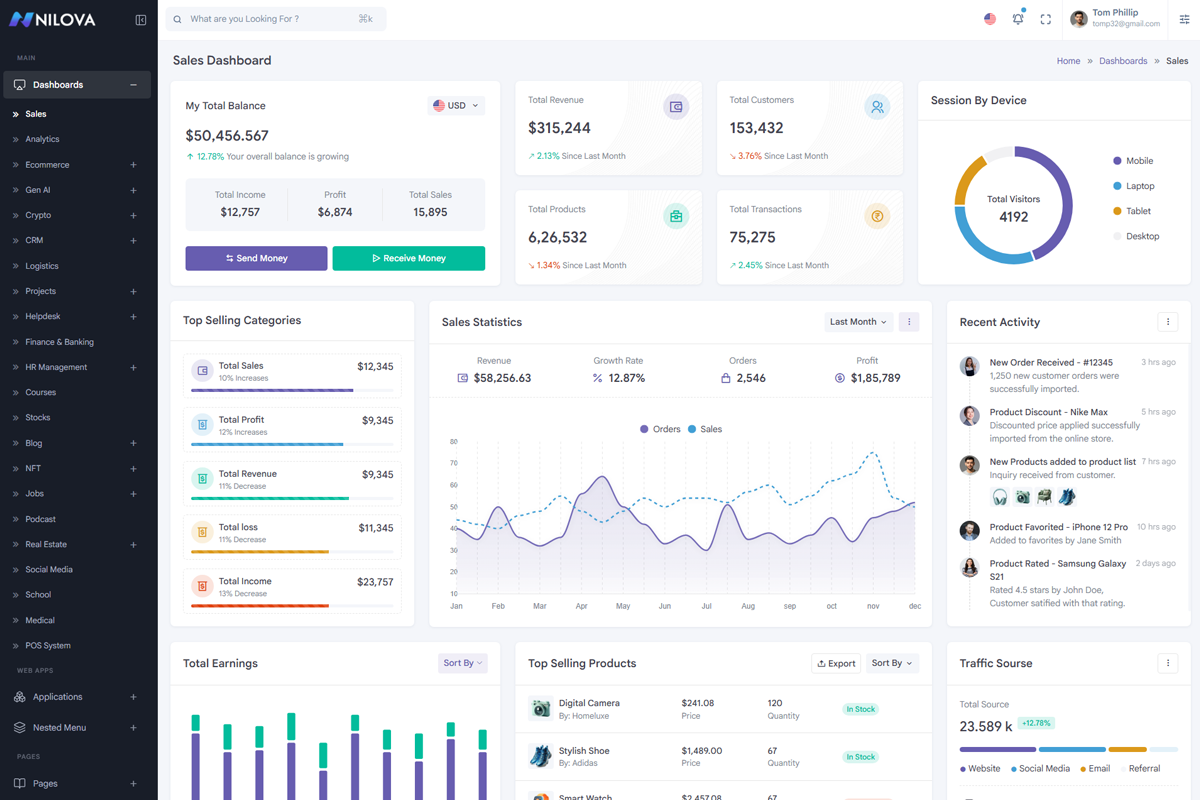Image resolution: width=1200 pixels, height=800 pixels.
Task: Click the Send Money button
Action: [256, 258]
